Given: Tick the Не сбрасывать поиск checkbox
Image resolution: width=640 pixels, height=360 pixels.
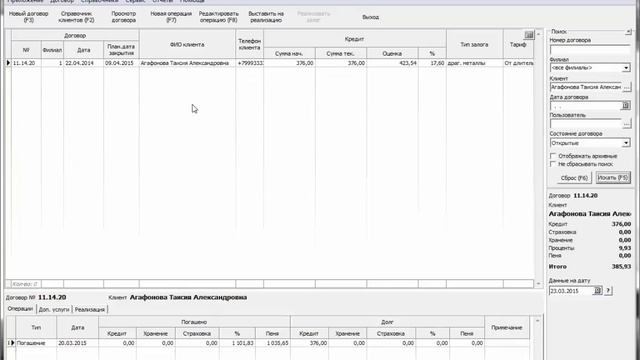Looking at the screenshot, I should click(553, 164).
